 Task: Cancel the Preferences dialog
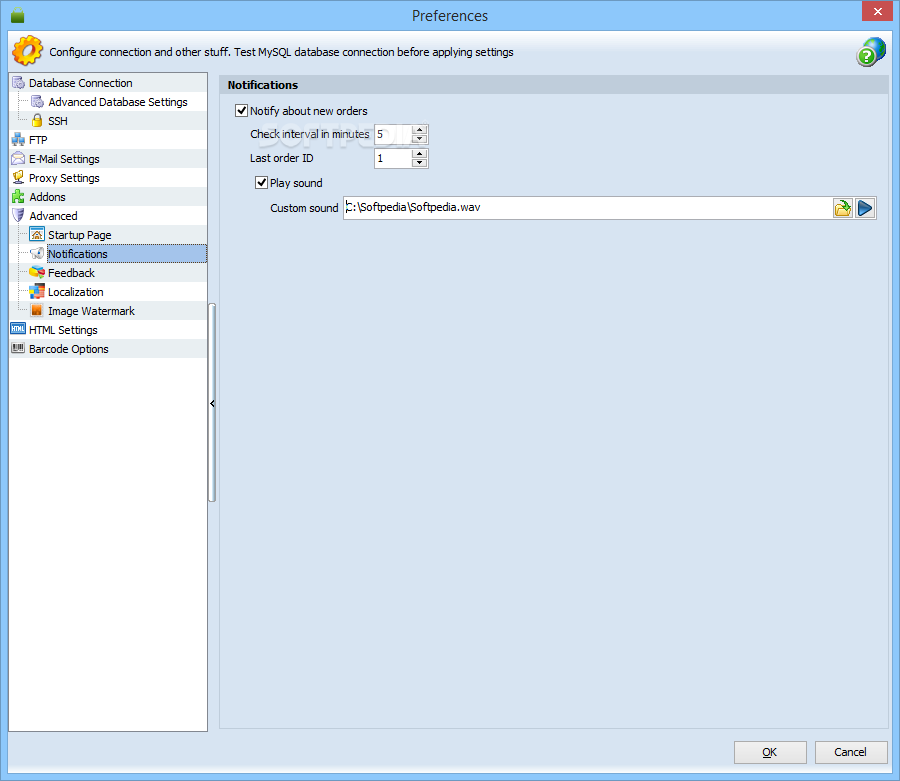[x=851, y=752]
